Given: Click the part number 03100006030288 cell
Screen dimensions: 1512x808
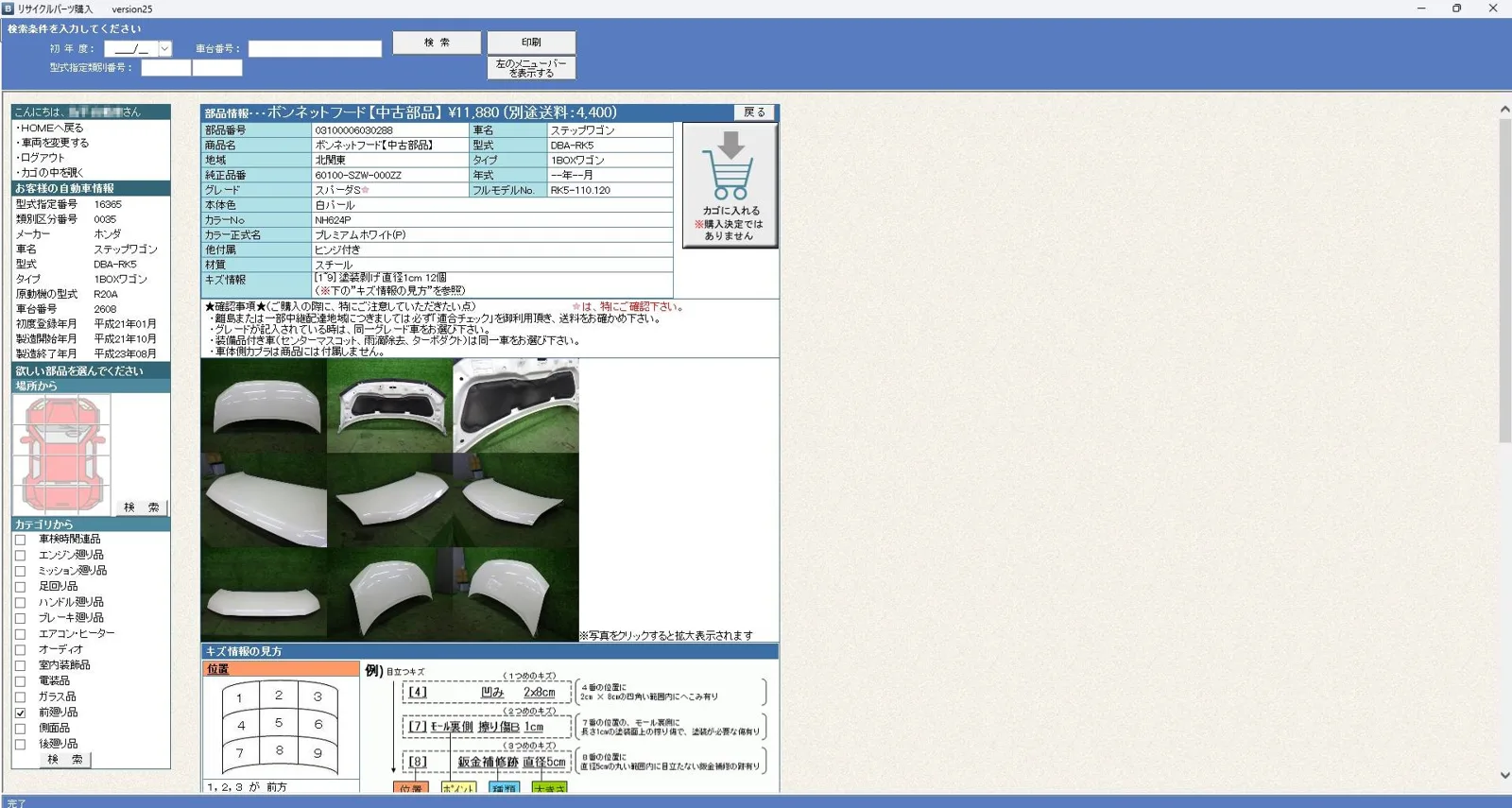Looking at the screenshot, I should [x=390, y=130].
